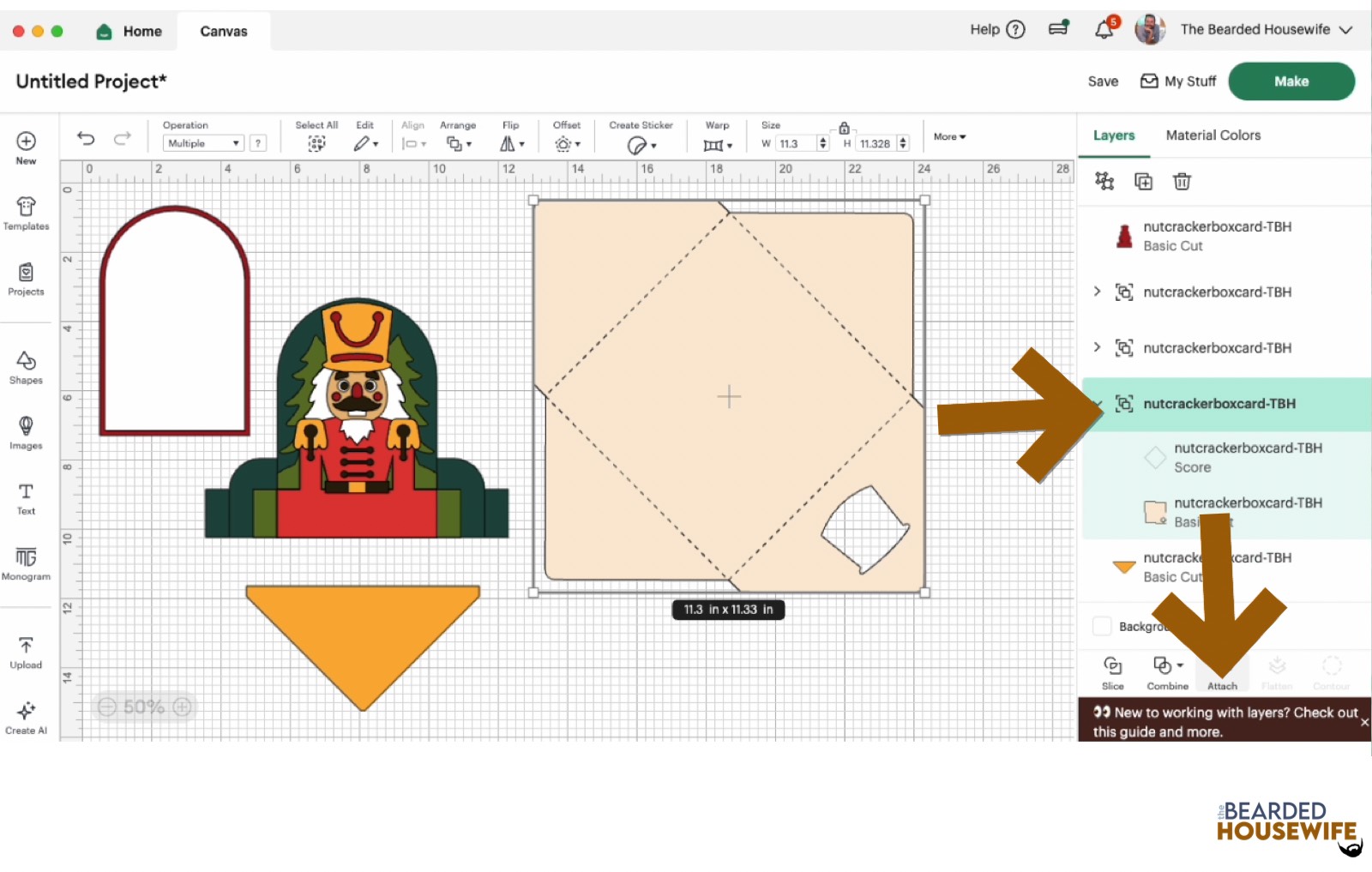Go to the Home tab

pyautogui.click(x=129, y=31)
